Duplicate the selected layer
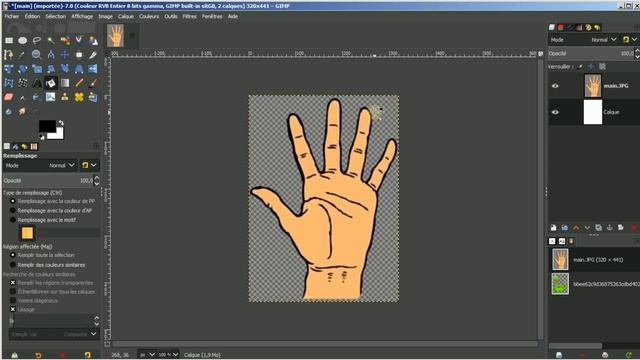 pos(598,228)
